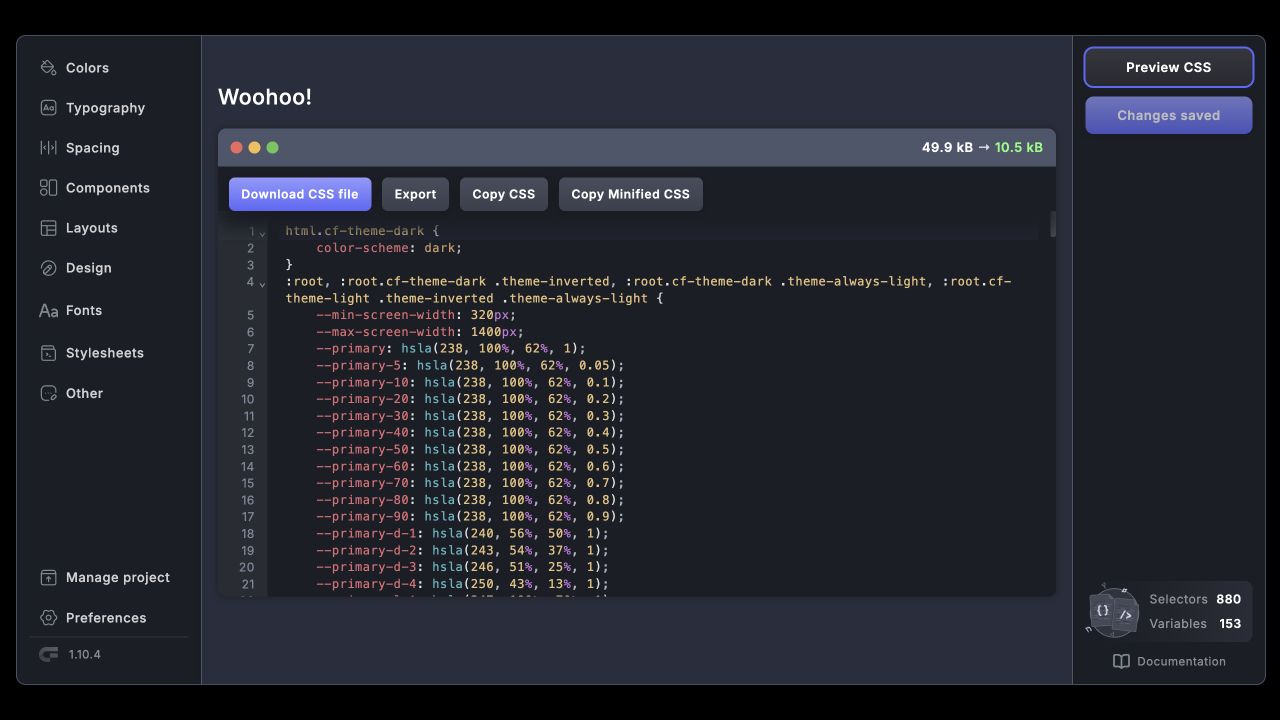
Task: Click the Components icon in sidebar
Action: [48, 188]
